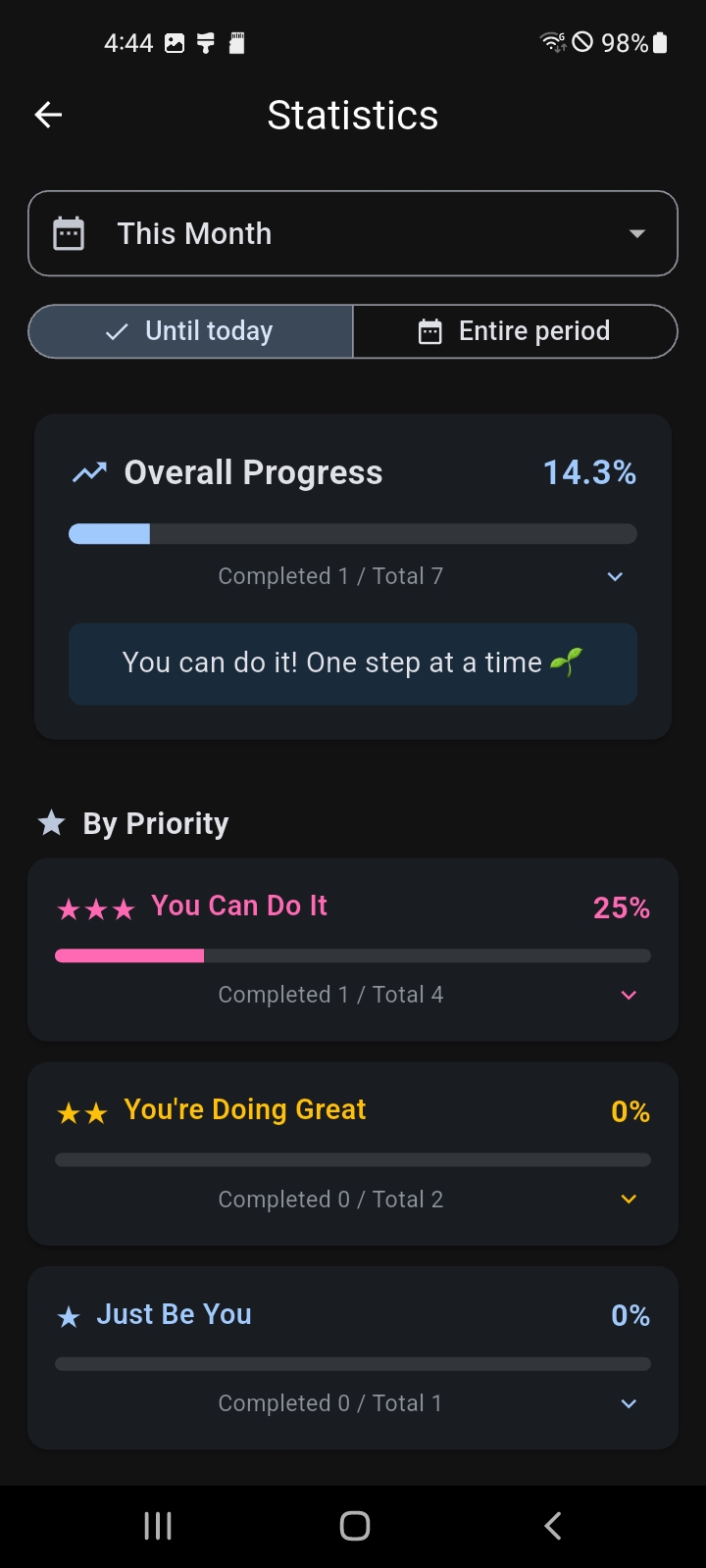706x1568 pixels.
Task: Expand Just Be You details chevron
Action: click(629, 1403)
